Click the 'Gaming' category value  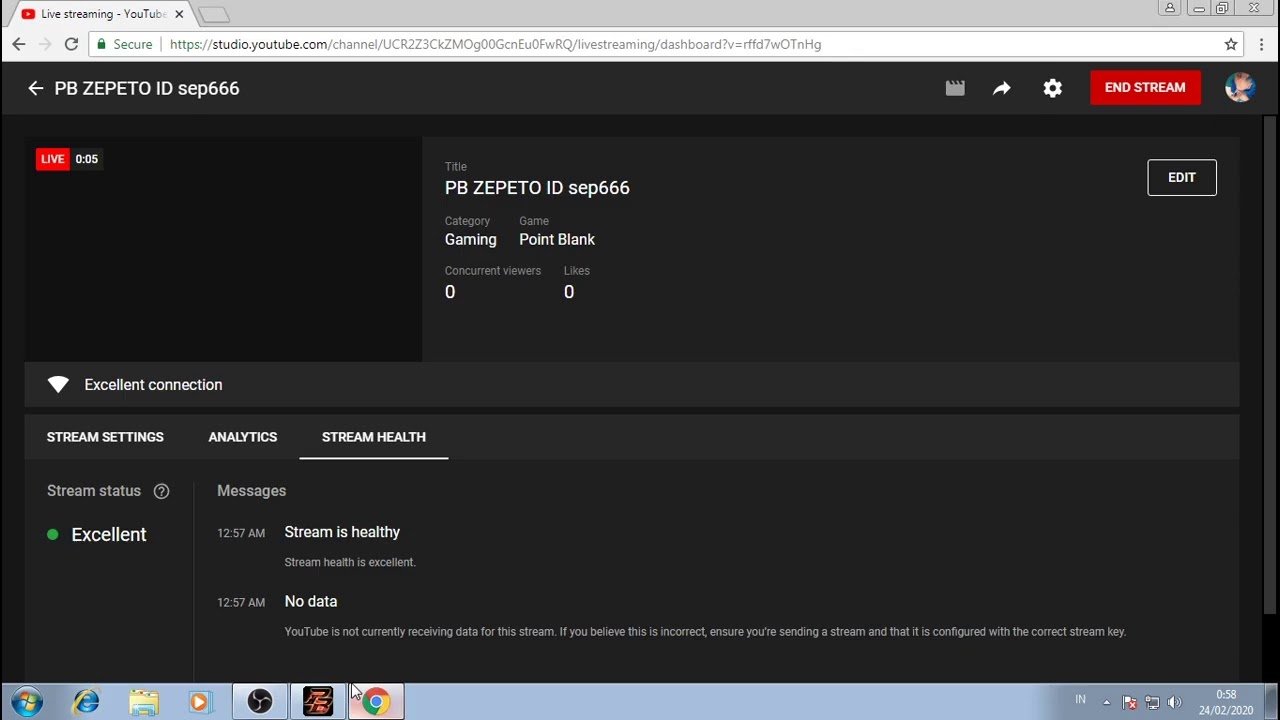click(x=471, y=240)
